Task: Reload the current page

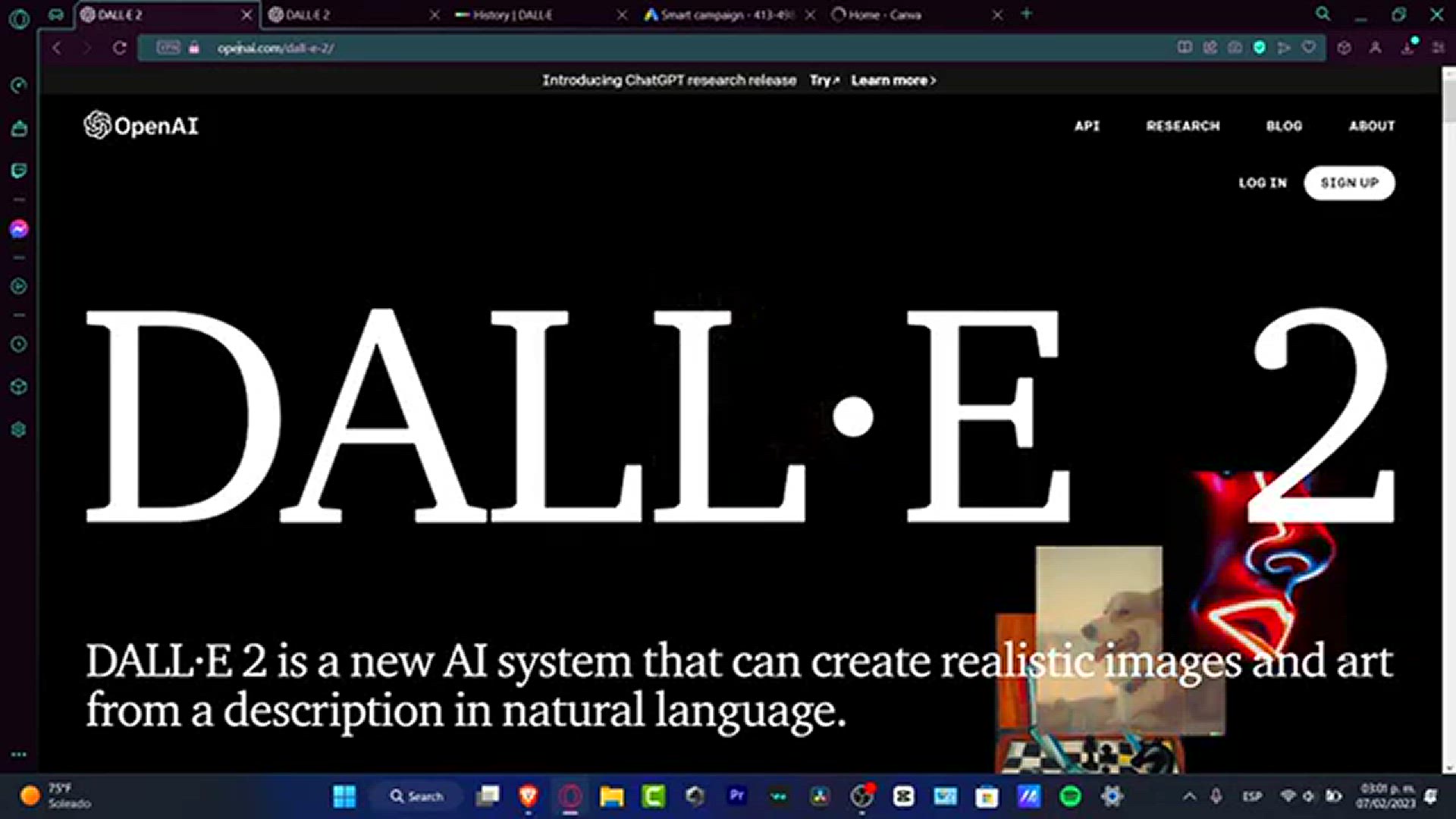Action: point(119,48)
